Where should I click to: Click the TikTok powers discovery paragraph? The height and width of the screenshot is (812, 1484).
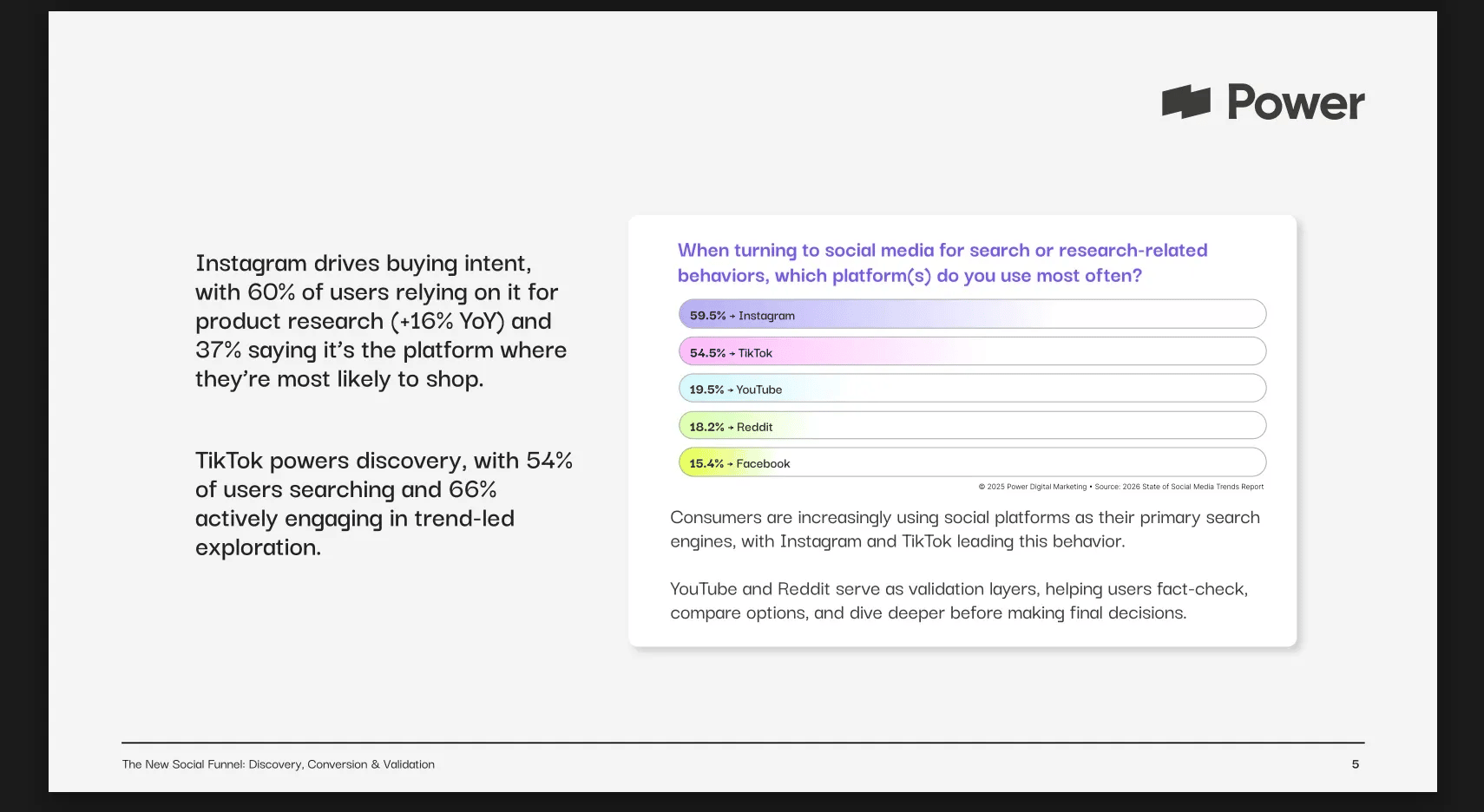pyautogui.click(x=383, y=503)
